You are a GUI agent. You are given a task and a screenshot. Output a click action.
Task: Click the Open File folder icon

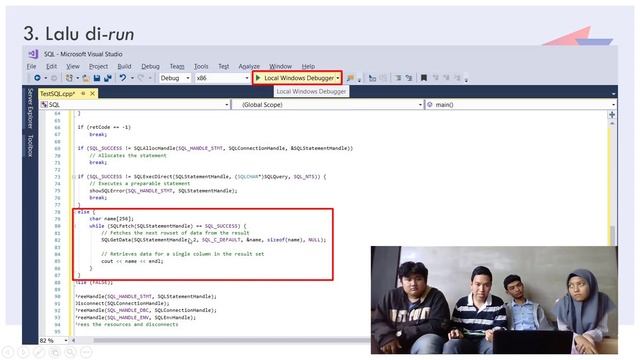[x=86, y=78]
